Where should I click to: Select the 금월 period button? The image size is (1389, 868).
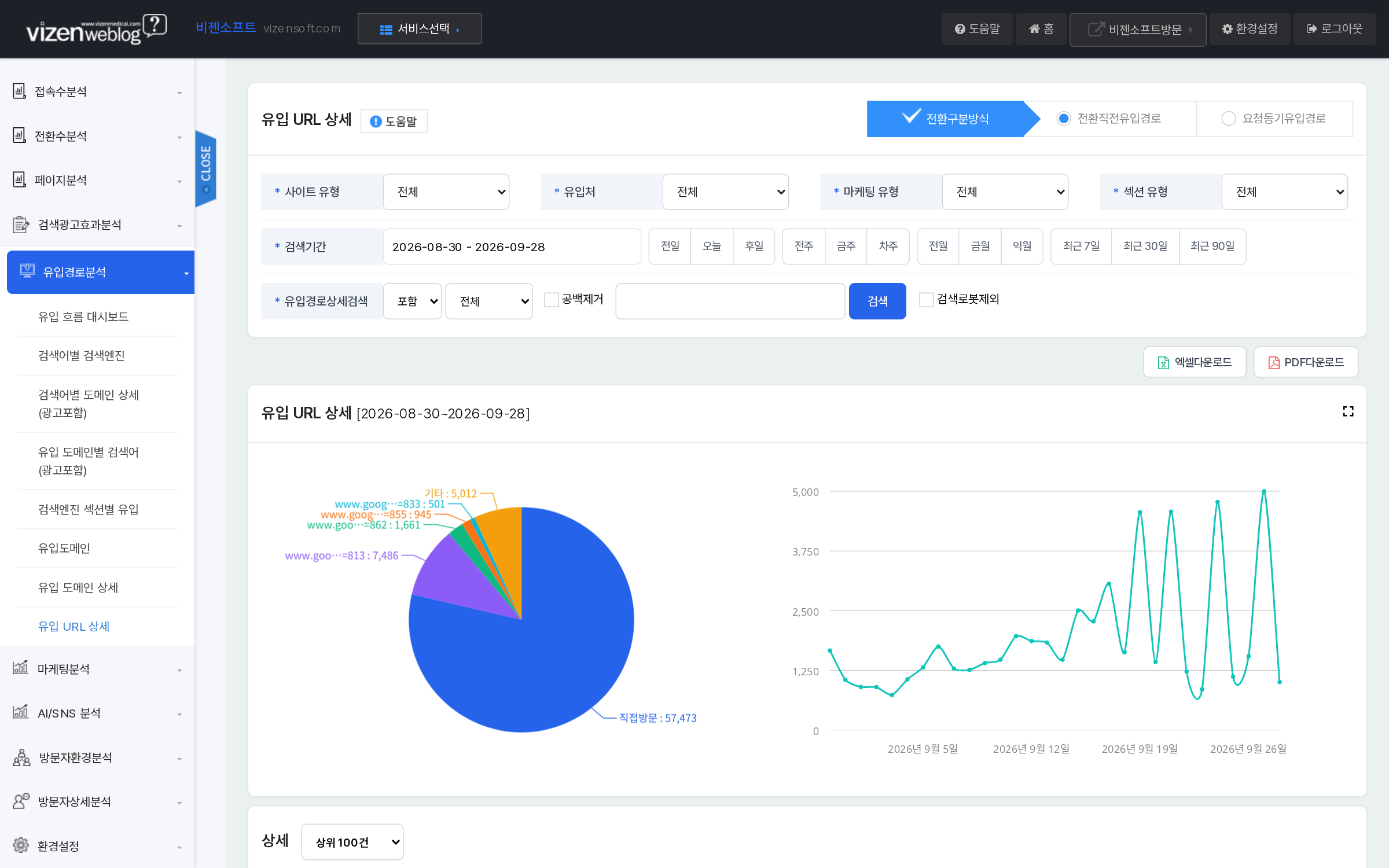tap(980, 247)
